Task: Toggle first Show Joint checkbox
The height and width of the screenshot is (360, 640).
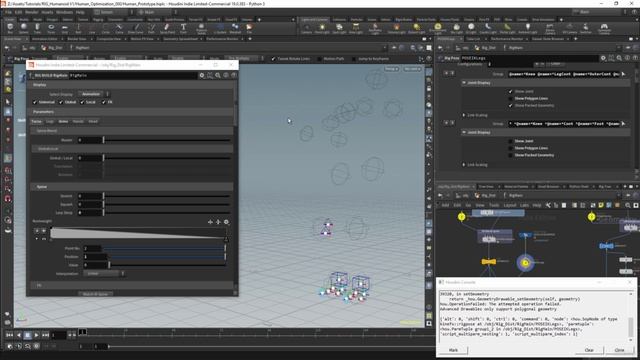Action: pos(510,91)
